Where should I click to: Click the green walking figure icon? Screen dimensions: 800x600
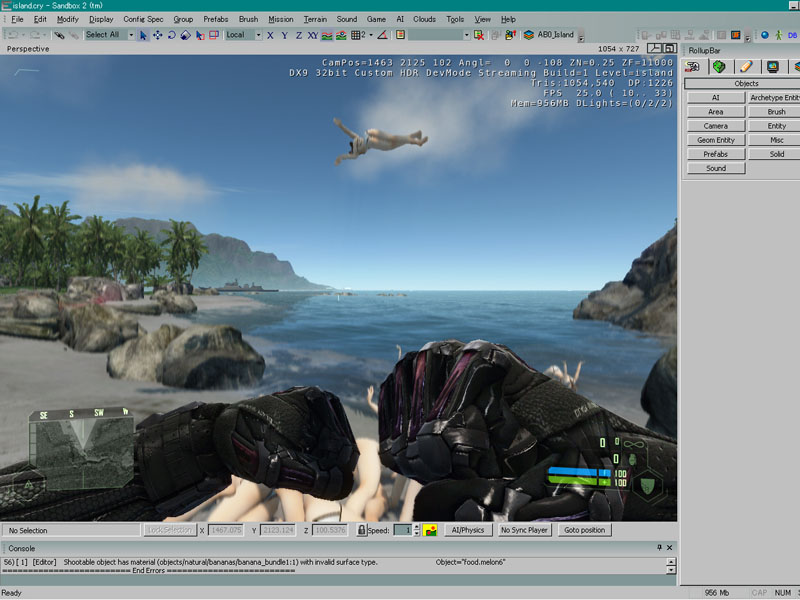779,35
